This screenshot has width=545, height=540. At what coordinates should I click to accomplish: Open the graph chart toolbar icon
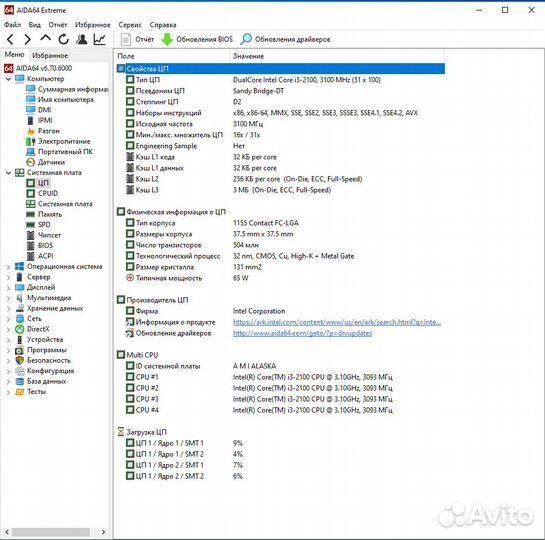coord(100,39)
